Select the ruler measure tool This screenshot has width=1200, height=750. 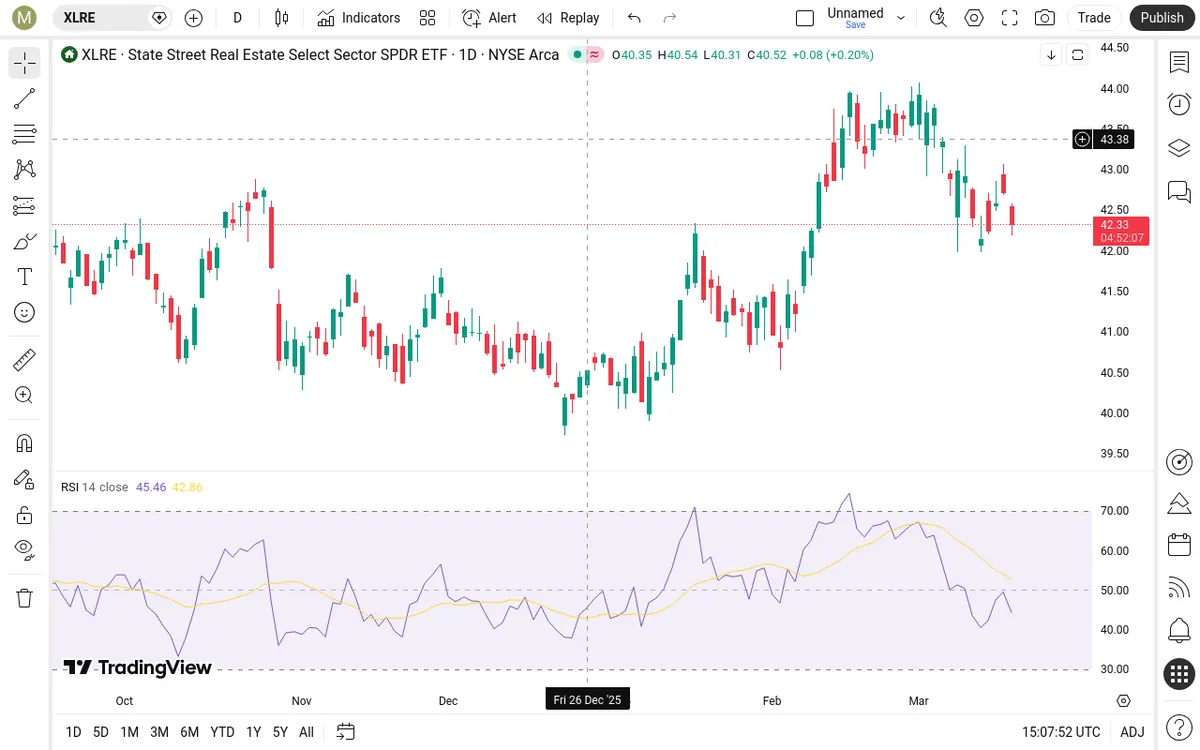25,359
